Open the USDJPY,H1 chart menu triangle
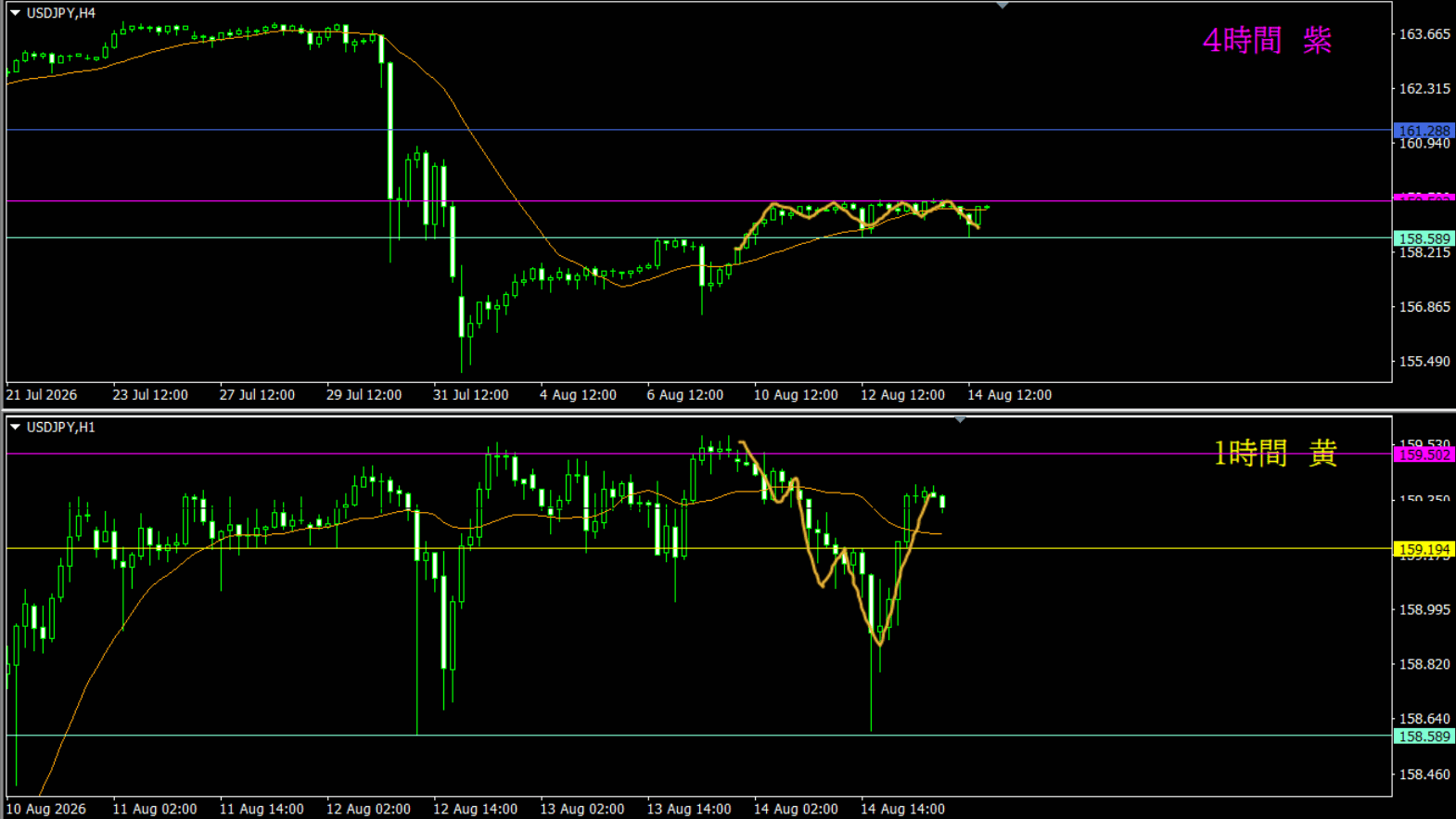1456x819 pixels. 15,427
